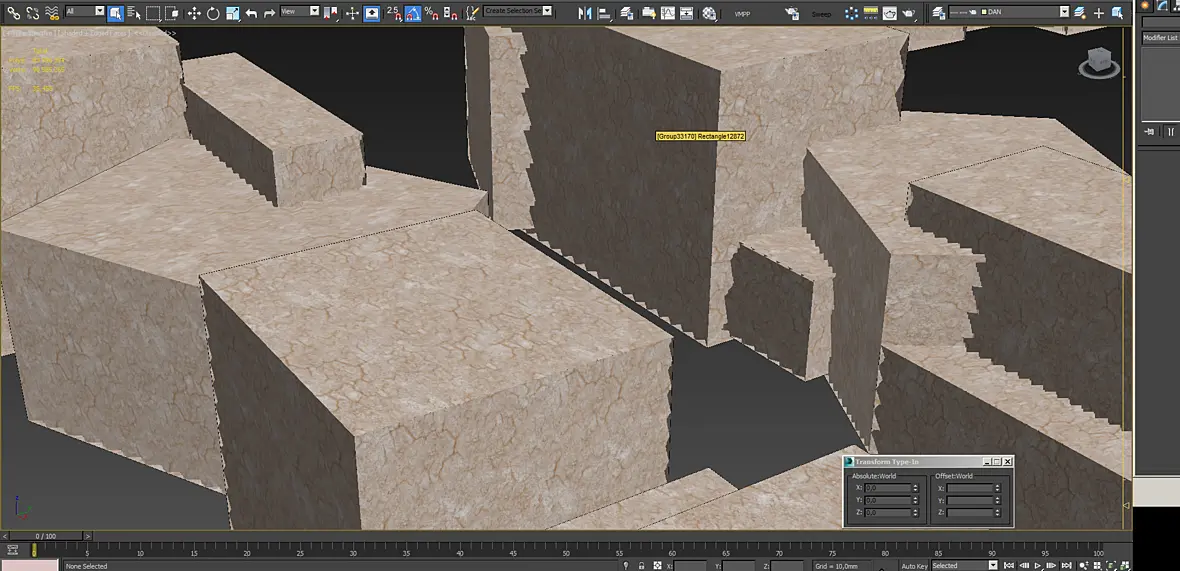Toggle the Angle Snap button
Image resolution: width=1180 pixels, height=571 pixels.
(x=412, y=13)
